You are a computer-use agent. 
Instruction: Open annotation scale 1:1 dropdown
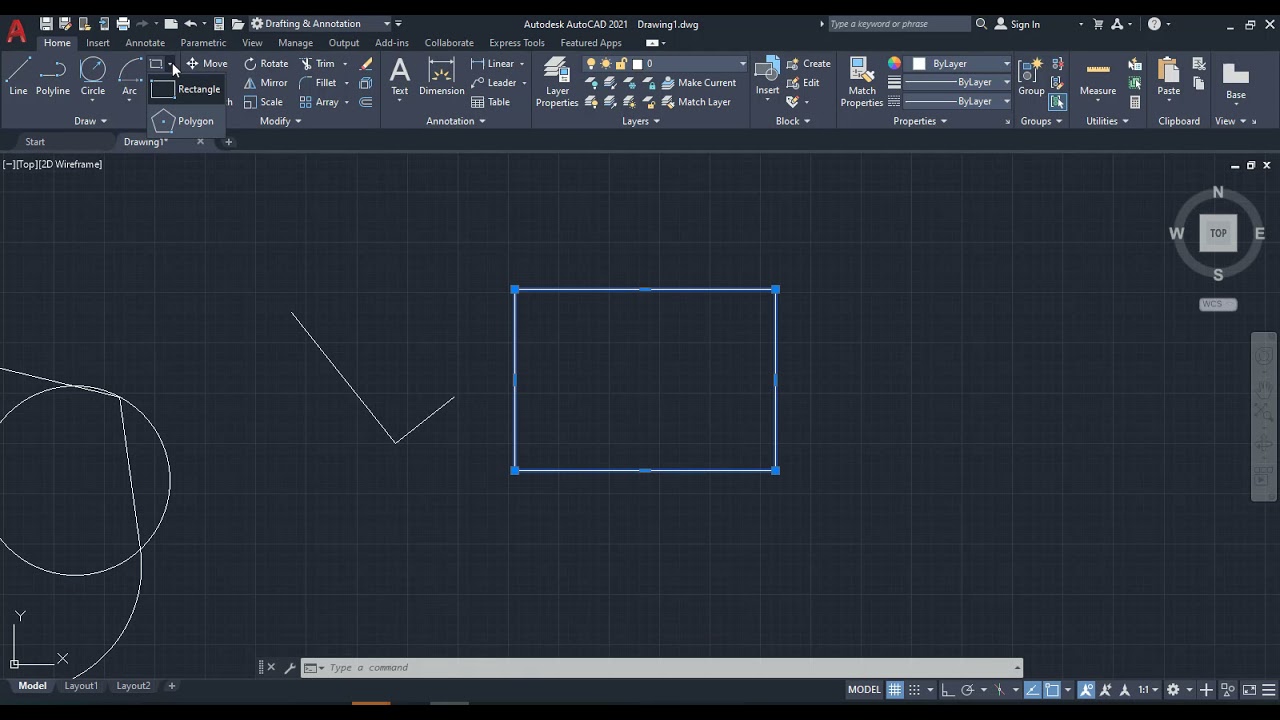click(1147, 690)
